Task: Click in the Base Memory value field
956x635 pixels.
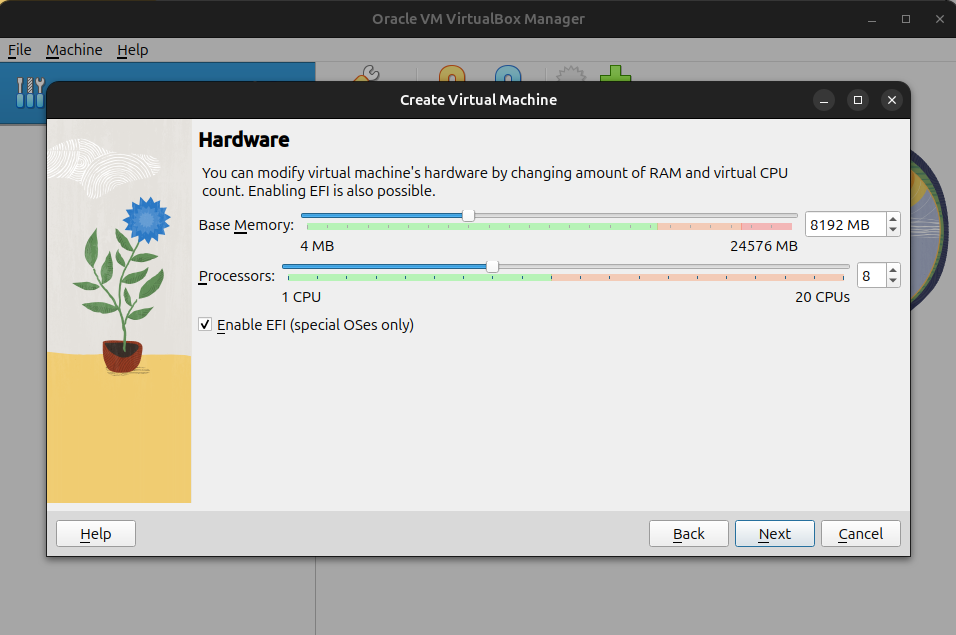Action: (846, 225)
